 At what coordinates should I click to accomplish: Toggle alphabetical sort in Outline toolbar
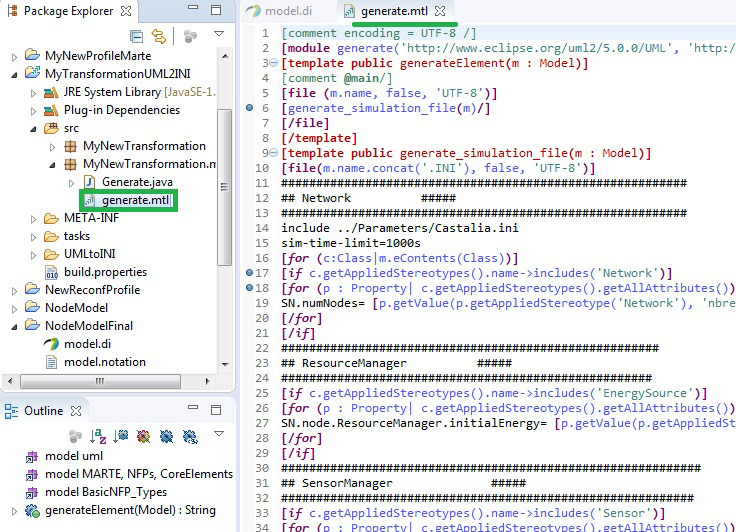[x=99, y=436]
